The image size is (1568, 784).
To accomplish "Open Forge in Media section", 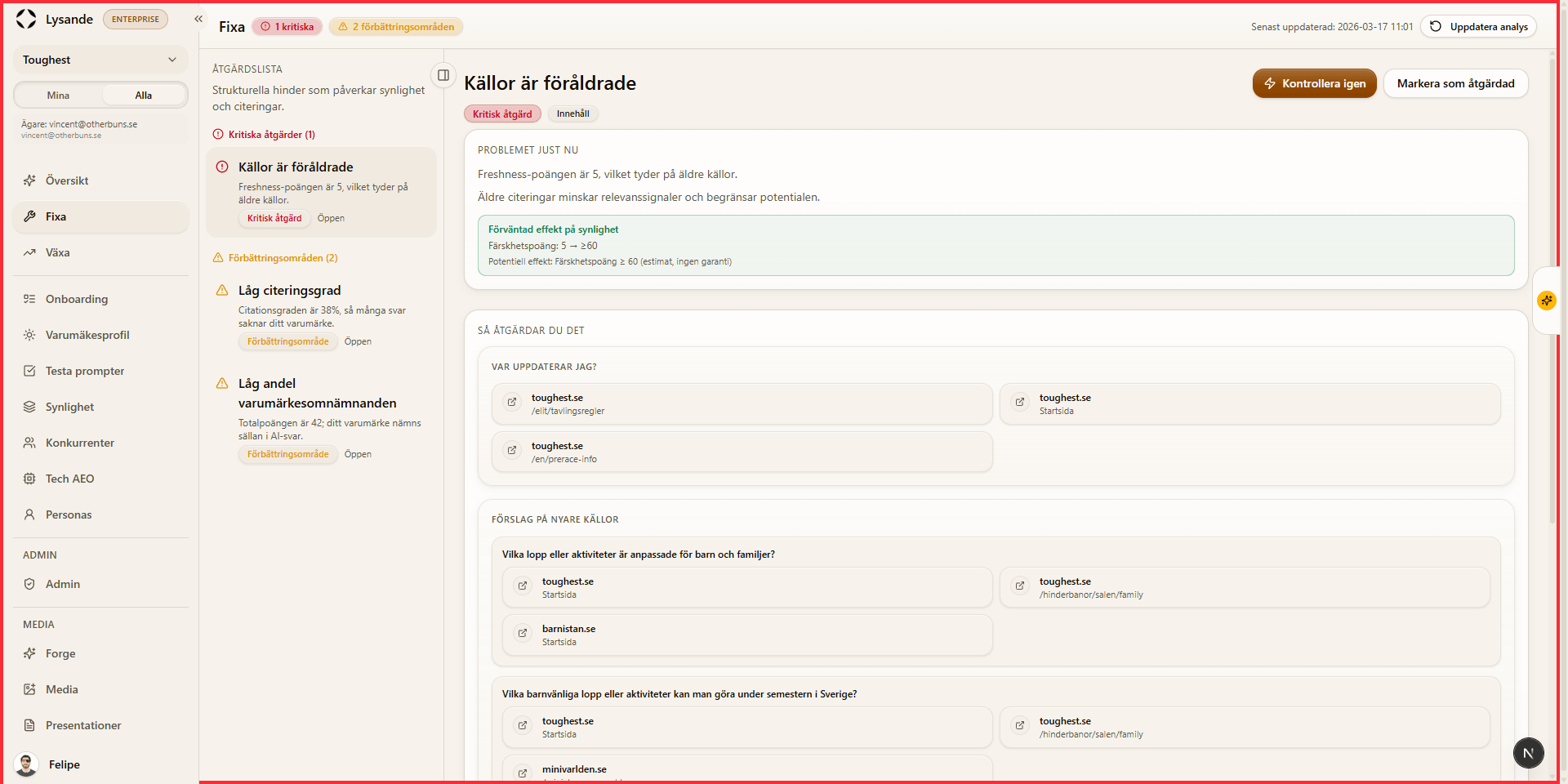I will (x=101, y=653).
